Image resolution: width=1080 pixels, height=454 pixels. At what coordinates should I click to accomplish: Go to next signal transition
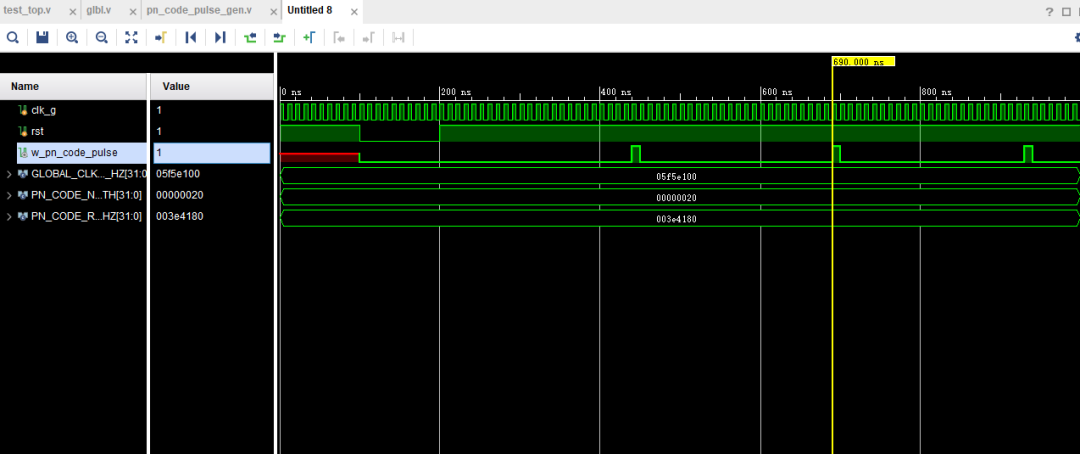click(x=279, y=37)
